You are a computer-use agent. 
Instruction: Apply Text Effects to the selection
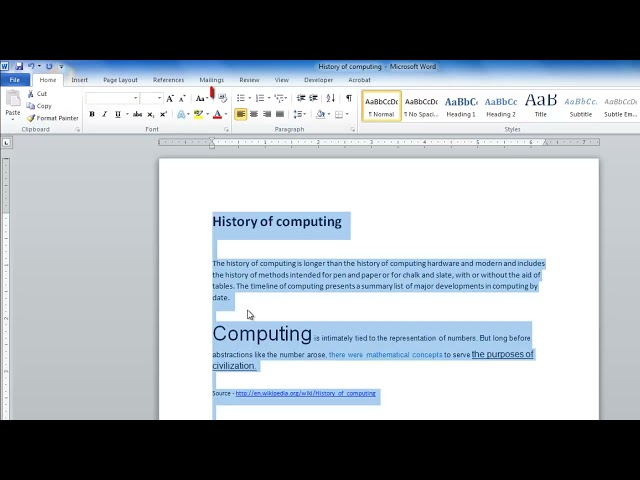click(181, 115)
